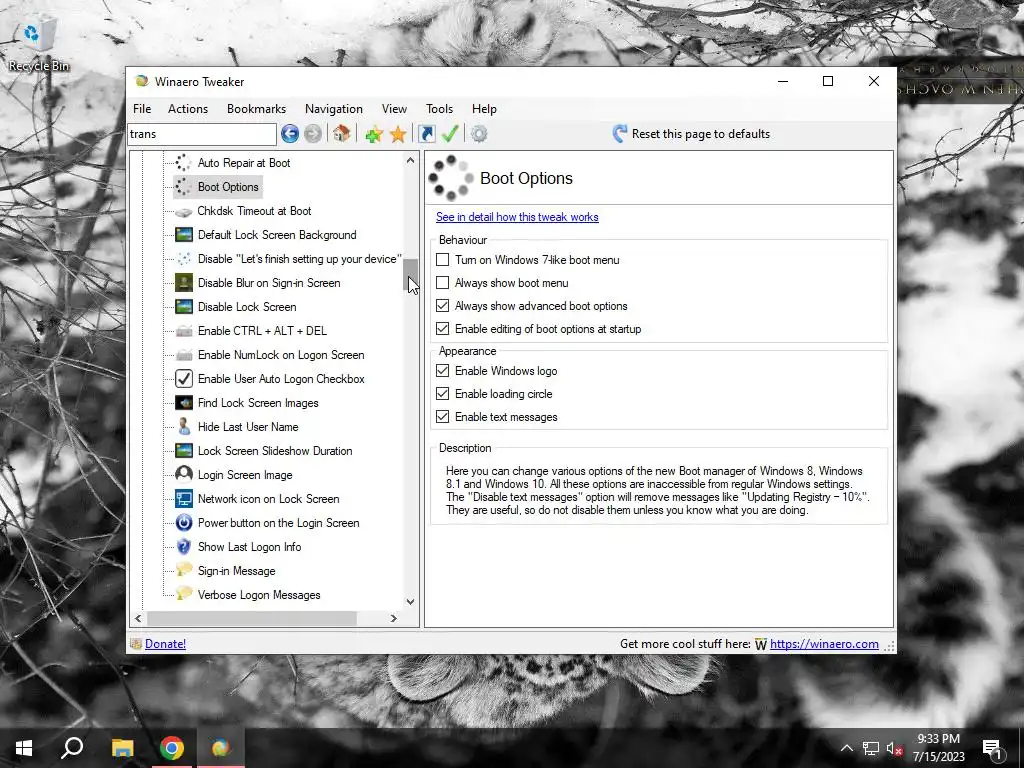Open File Explorer from the taskbar

tap(122, 748)
